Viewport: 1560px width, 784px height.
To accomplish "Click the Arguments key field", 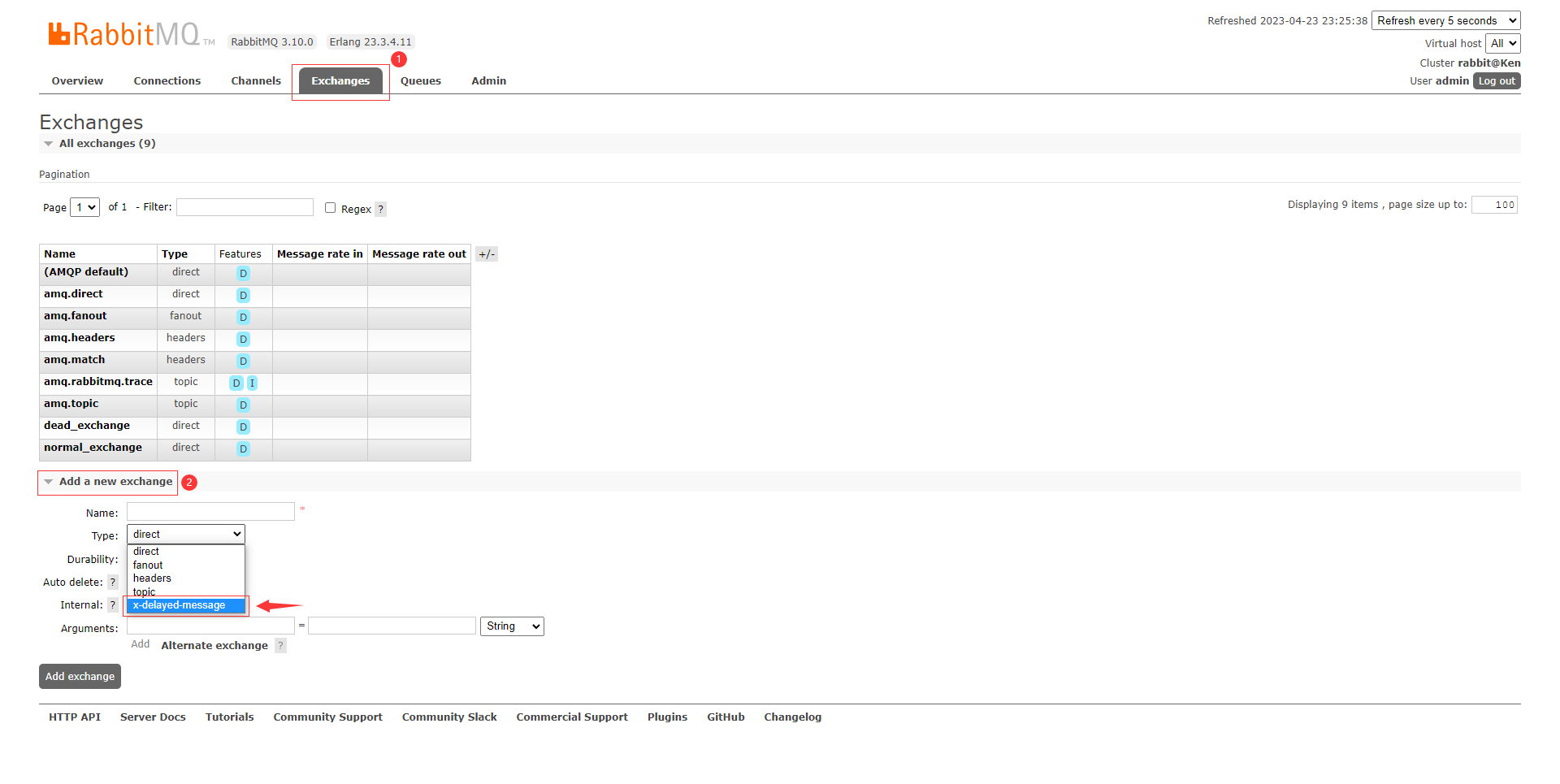I will point(210,626).
